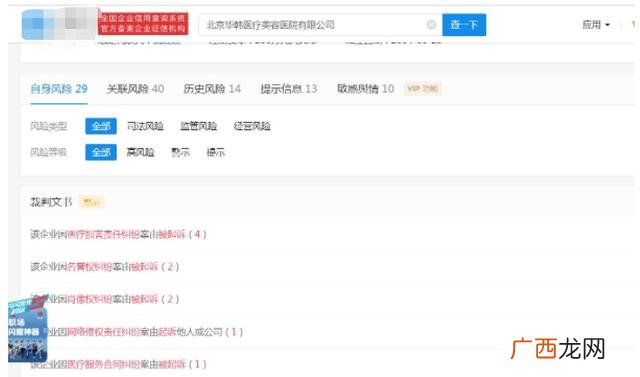Image resolution: width=640 pixels, height=377 pixels.
Task: Filter risk type by 司法风险
Action: (x=145, y=126)
